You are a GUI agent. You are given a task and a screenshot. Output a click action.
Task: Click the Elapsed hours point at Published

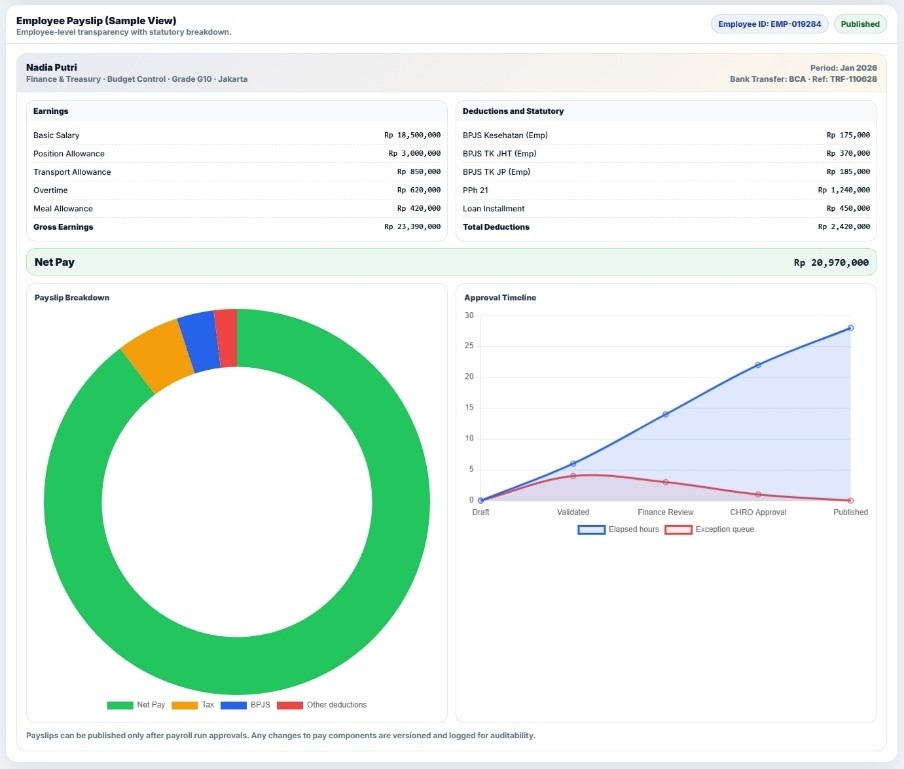click(850, 328)
